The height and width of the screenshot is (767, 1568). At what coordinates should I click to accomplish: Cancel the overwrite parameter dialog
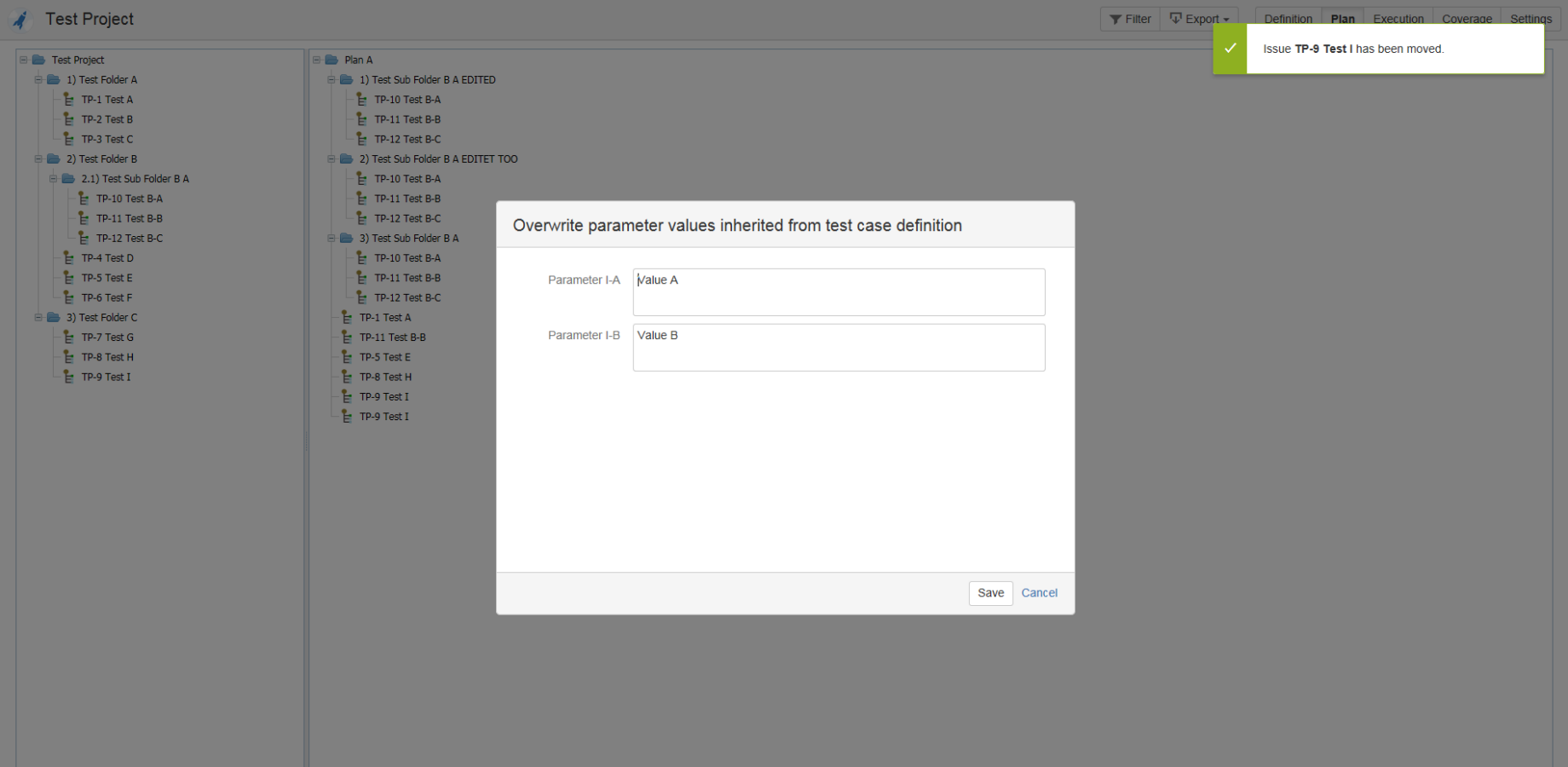(x=1039, y=593)
